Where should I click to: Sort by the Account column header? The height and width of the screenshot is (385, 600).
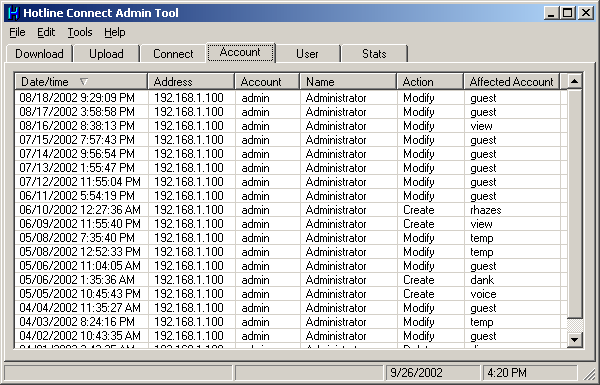pyautogui.click(x=267, y=82)
